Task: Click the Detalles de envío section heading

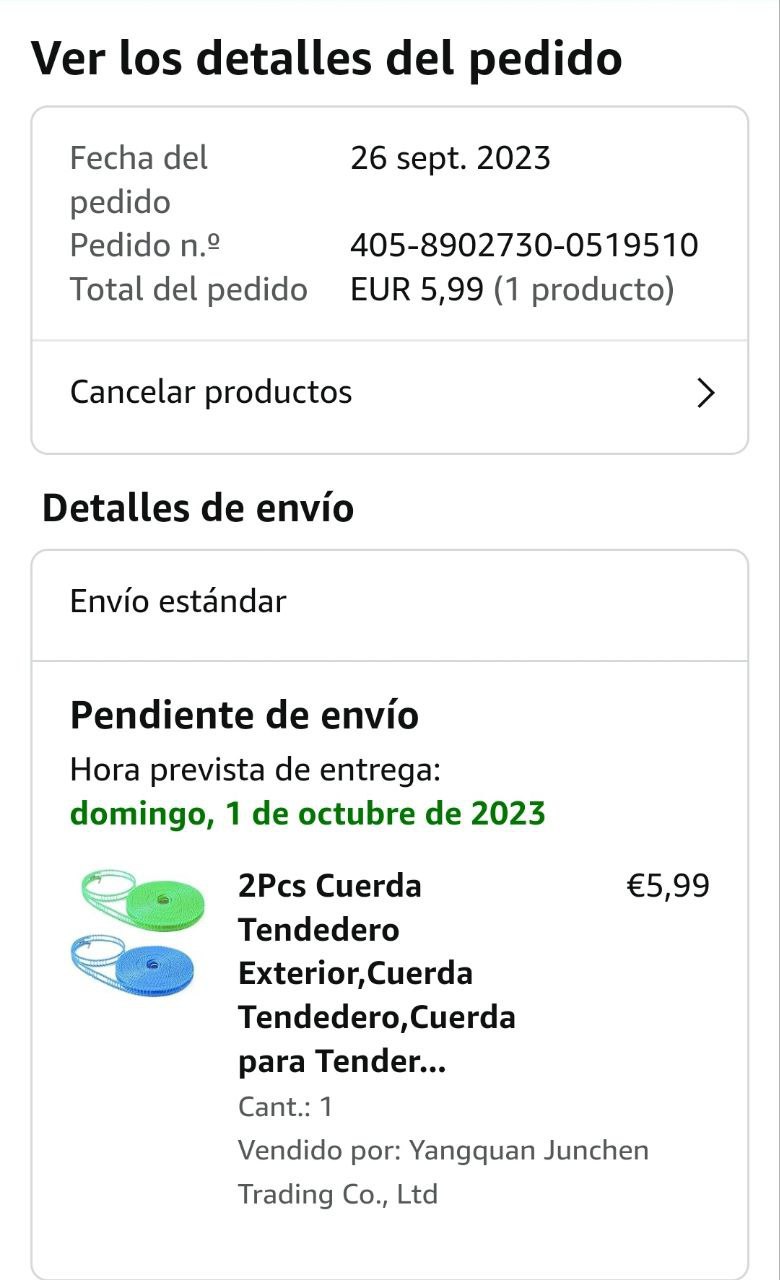Action: point(198,508)
